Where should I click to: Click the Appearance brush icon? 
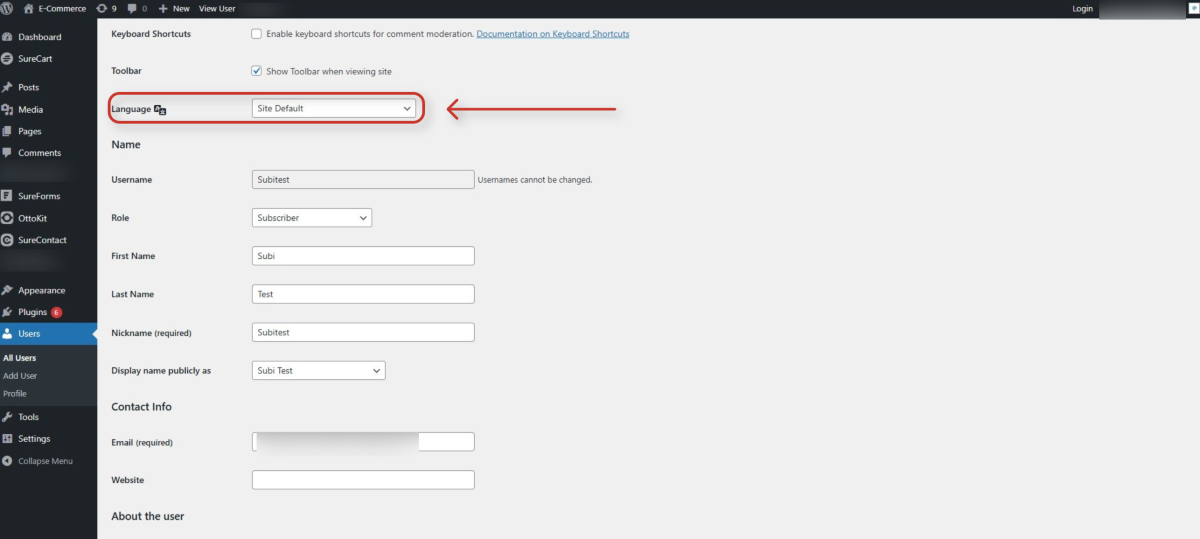7,290
